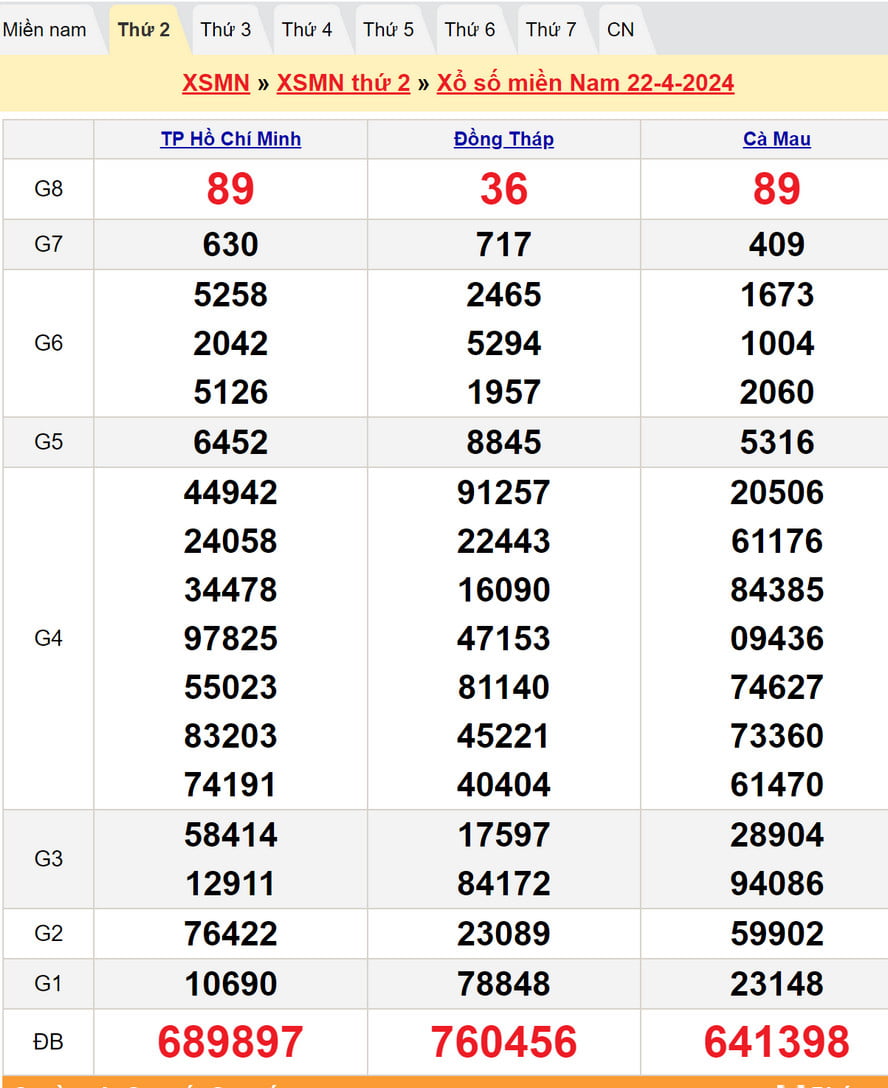The height and width of the screenshot is (1088, 888).
Task: Open the Thứ 5 tab
Action: coord(388,30)
